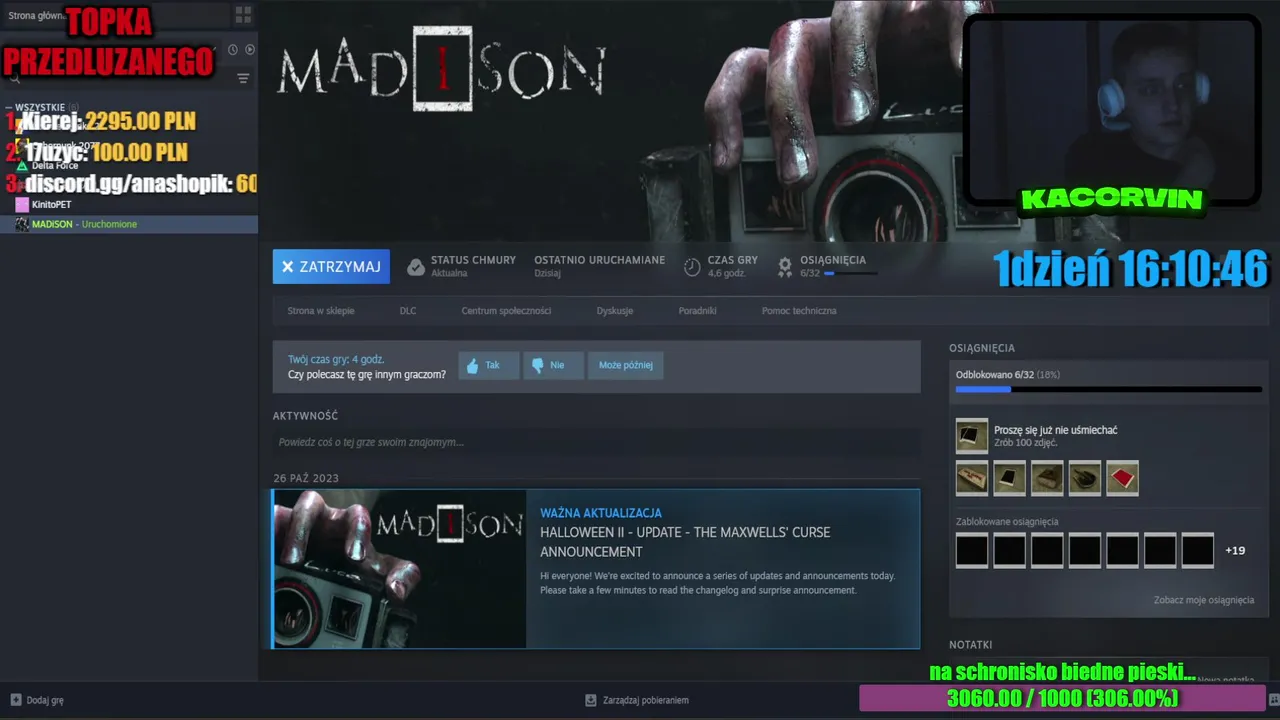Select KinitoPET in the library list
The image size is (1280, 720).
coord(51,205)
